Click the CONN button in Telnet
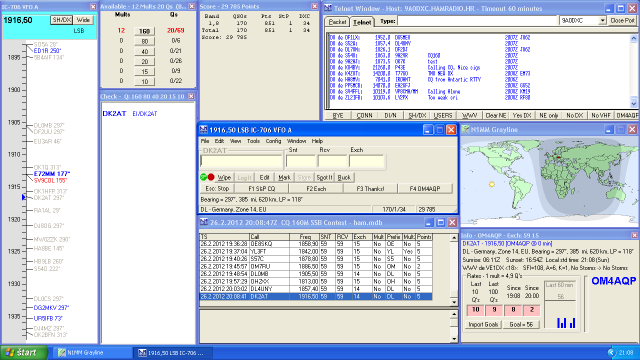Image resolution: width=640 pixels, height=360 pixels. [364, 116]
